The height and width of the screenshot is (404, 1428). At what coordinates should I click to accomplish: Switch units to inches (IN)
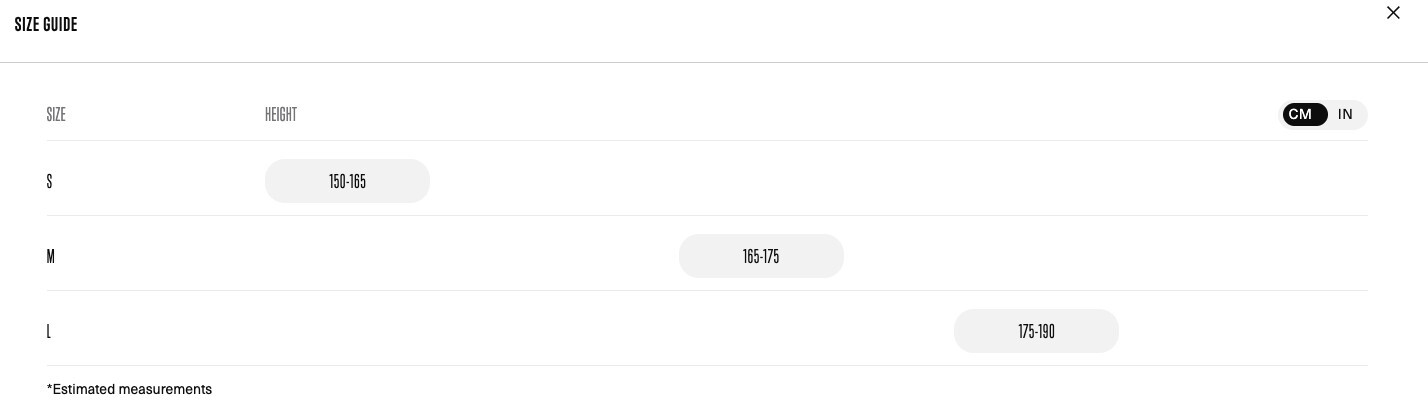1345,115
